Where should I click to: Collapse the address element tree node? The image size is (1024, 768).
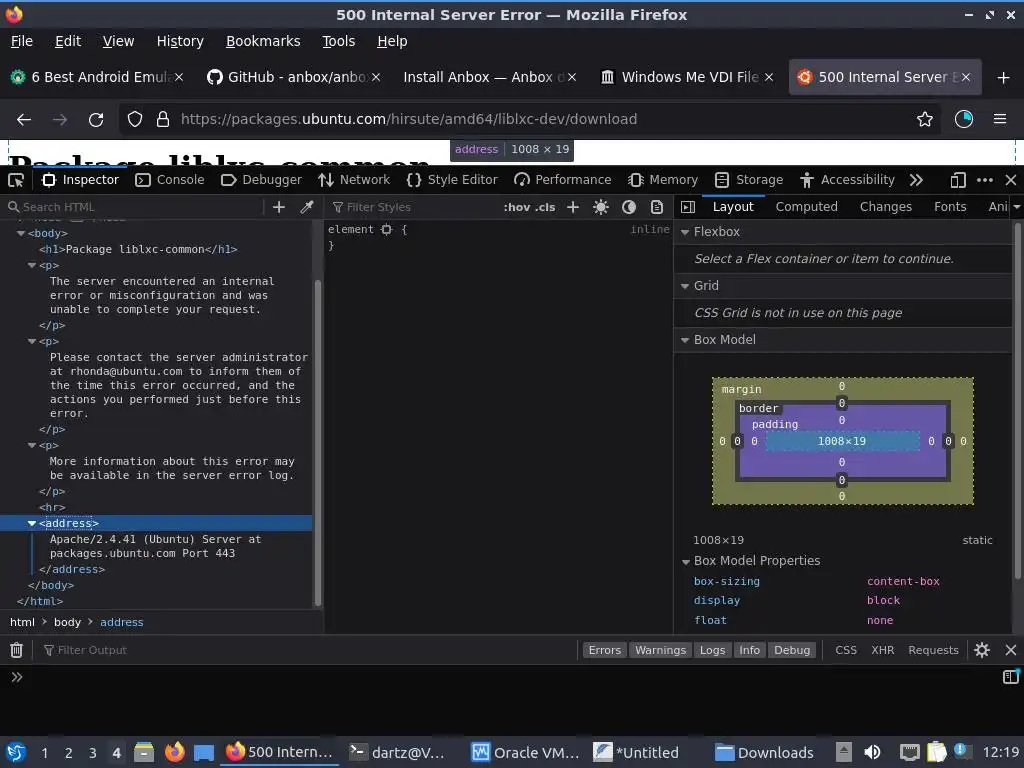pos(31,523)
